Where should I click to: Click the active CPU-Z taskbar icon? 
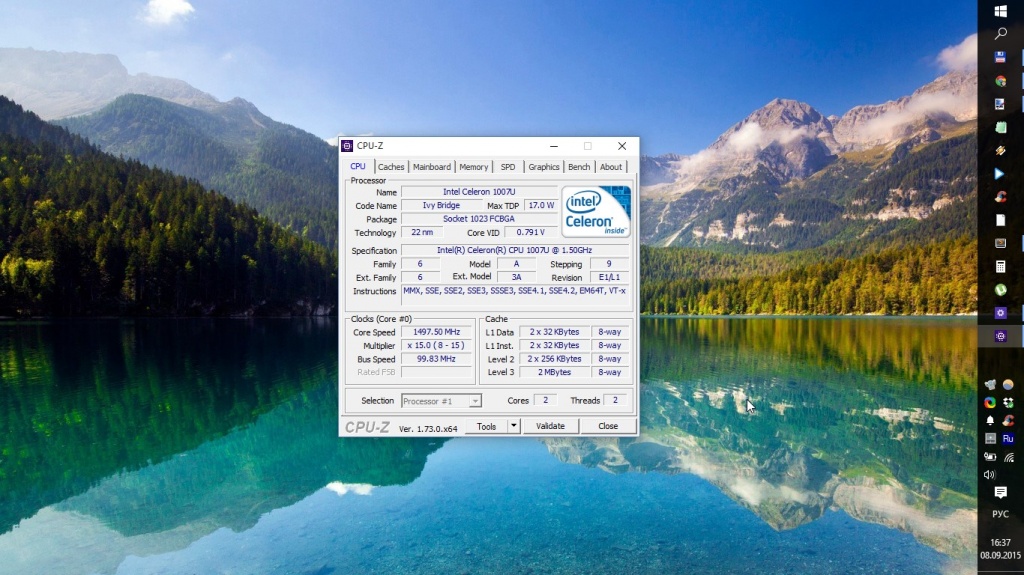(x=1000, y=336)
